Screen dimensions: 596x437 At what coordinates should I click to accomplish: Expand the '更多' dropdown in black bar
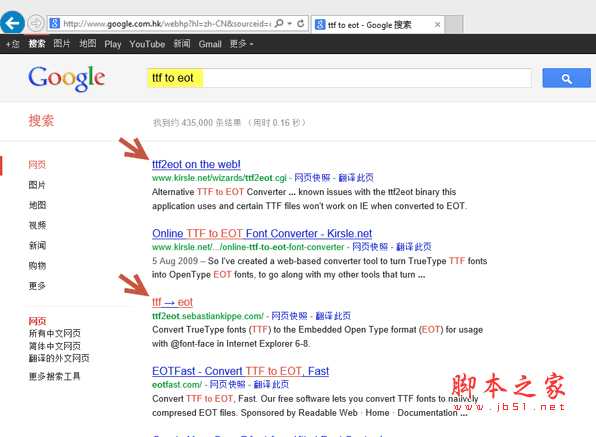(241, 44)
